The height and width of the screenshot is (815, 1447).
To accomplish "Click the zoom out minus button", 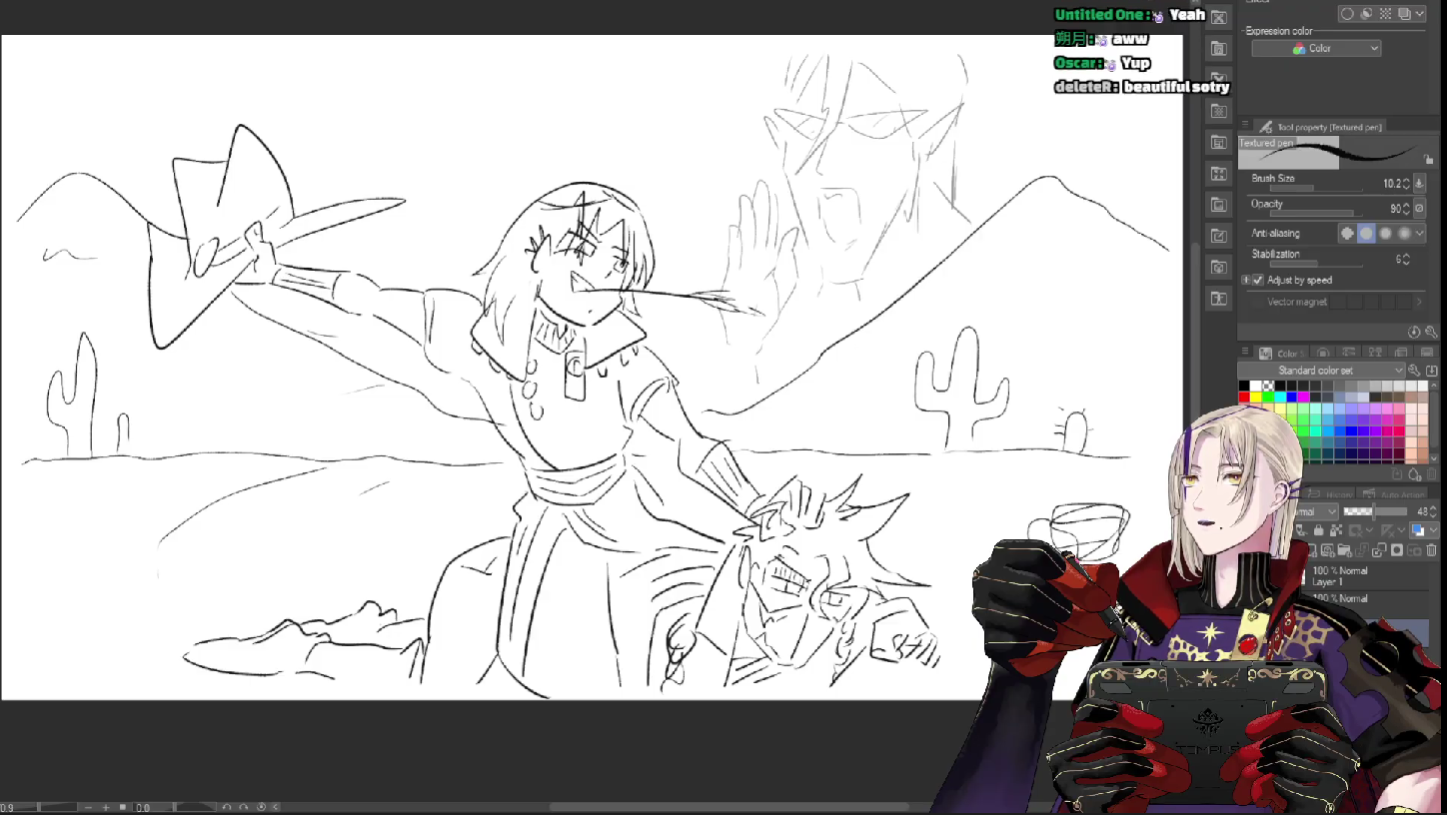I will pyautogui.click(x=88, y=807).
